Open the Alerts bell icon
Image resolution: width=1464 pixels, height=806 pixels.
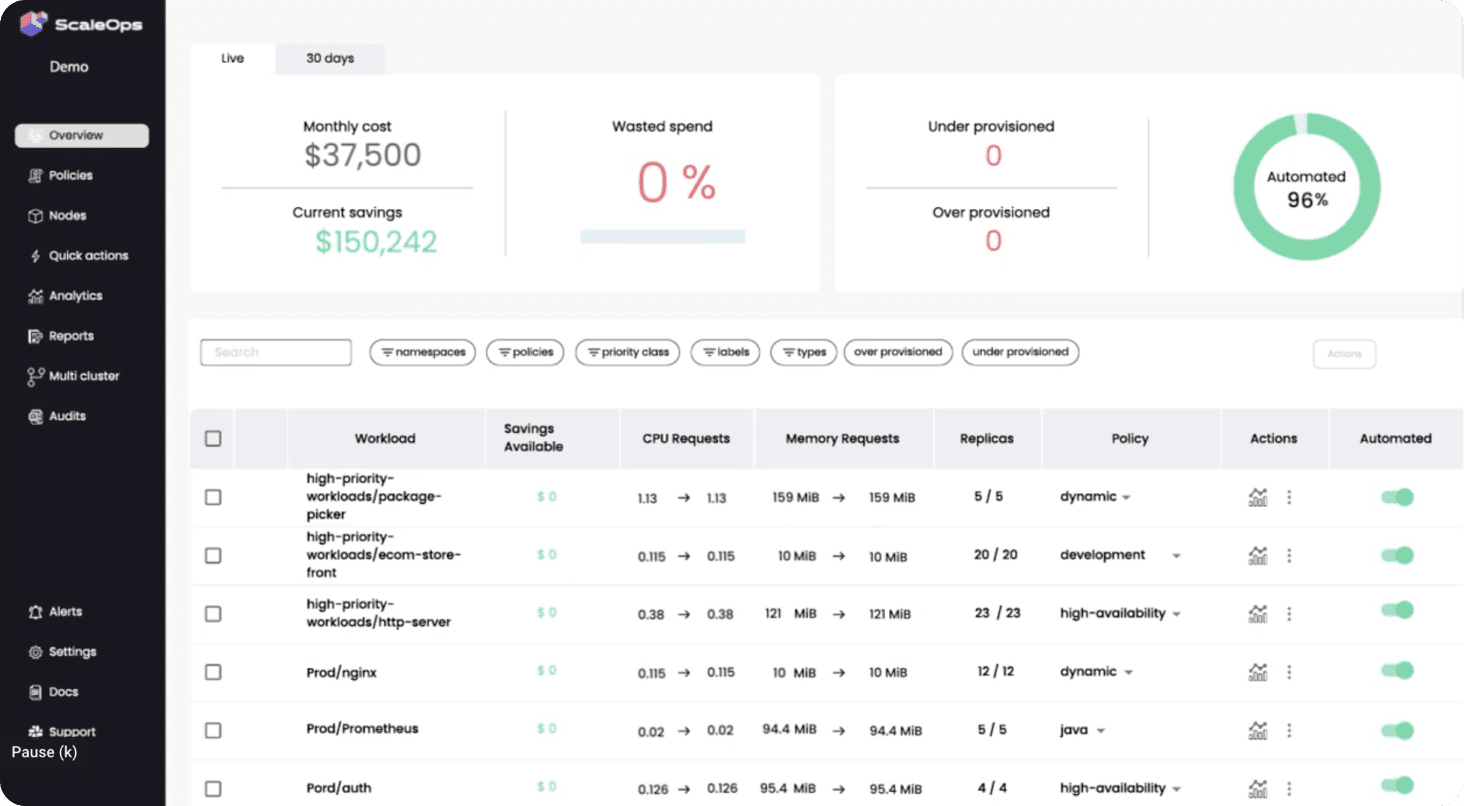(36, 612)
